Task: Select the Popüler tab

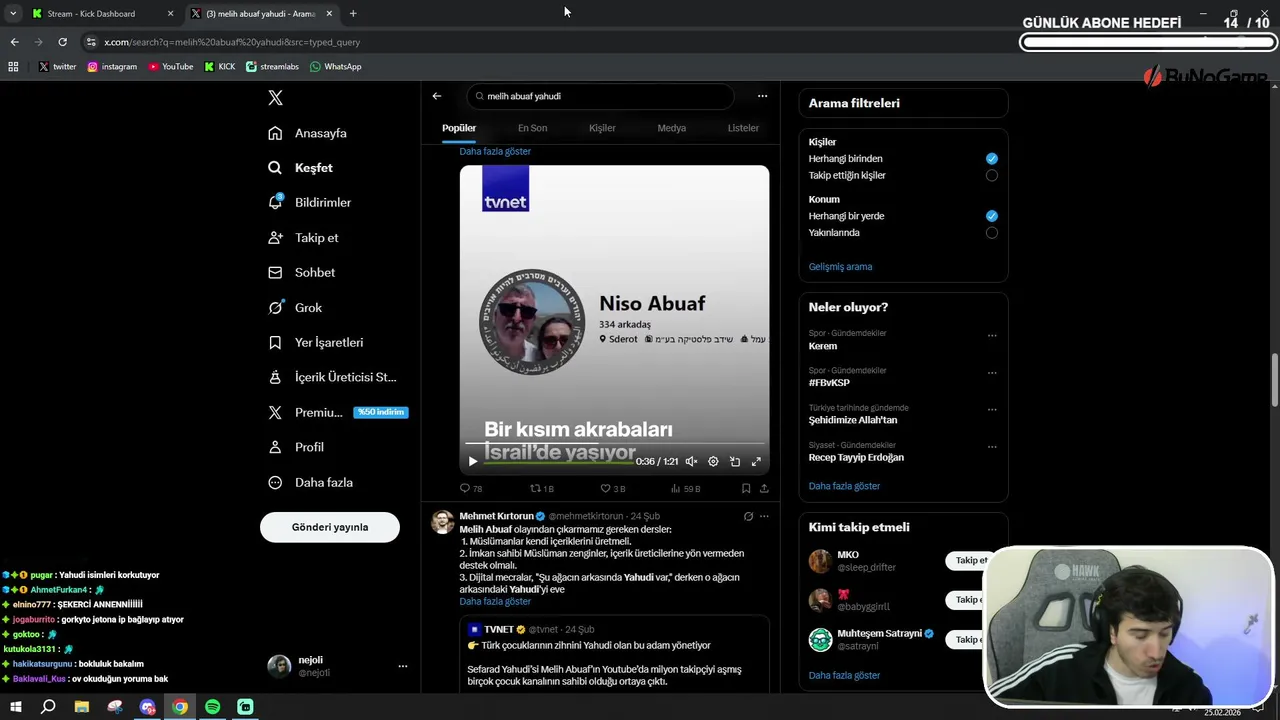Action: click(x=459, y=128)
